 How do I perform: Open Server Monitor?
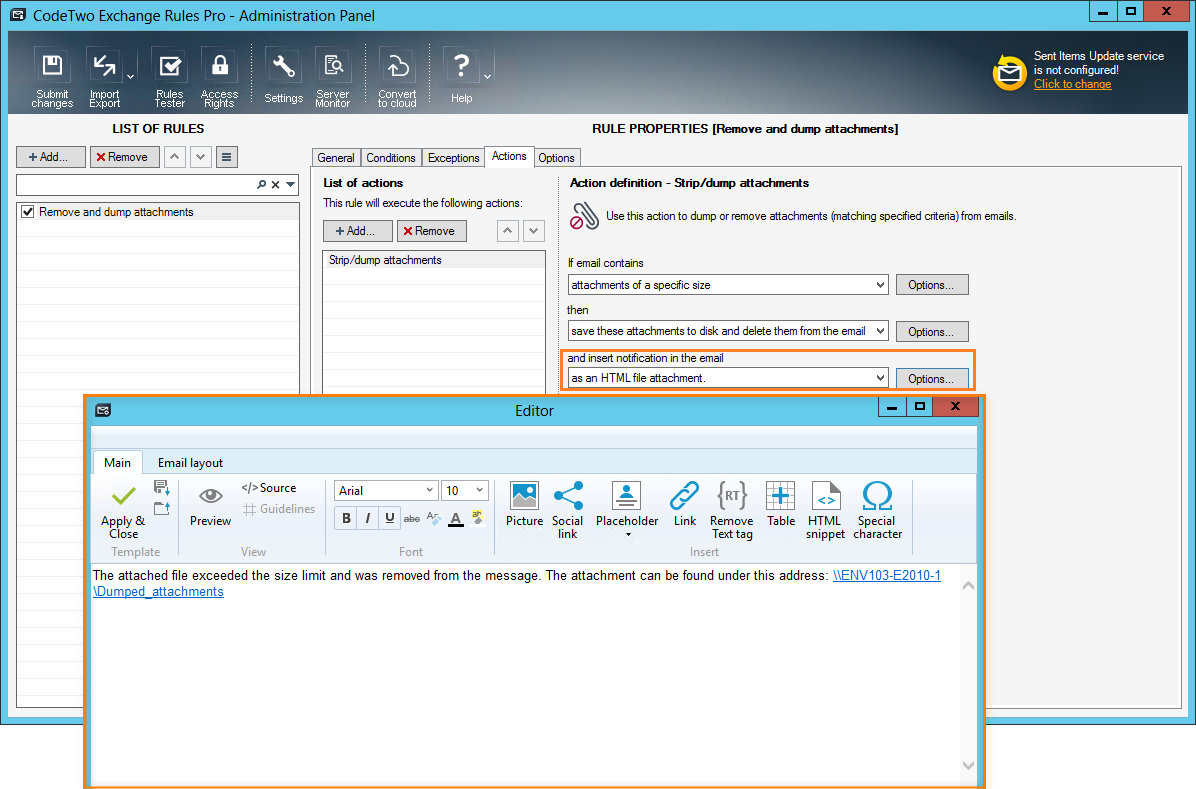(333, 79)
